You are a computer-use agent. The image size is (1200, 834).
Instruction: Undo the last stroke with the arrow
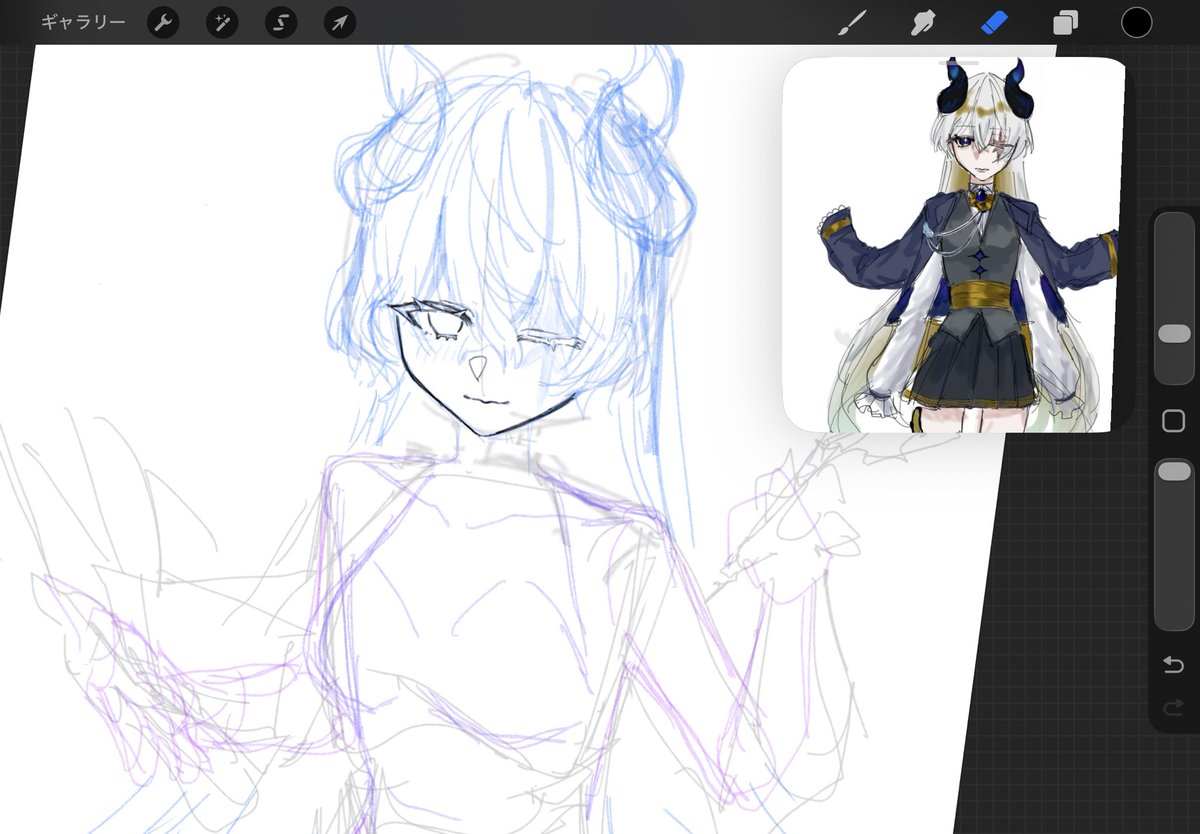[1174, 665]
